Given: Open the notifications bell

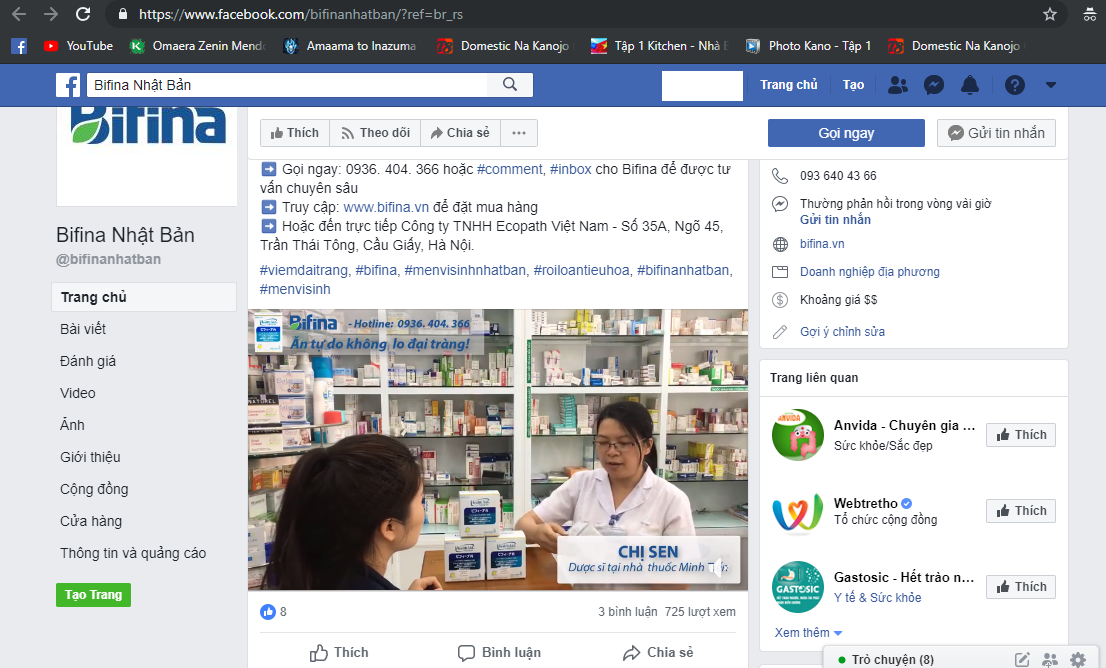Looking at the screenshot, I should [970, 85].
